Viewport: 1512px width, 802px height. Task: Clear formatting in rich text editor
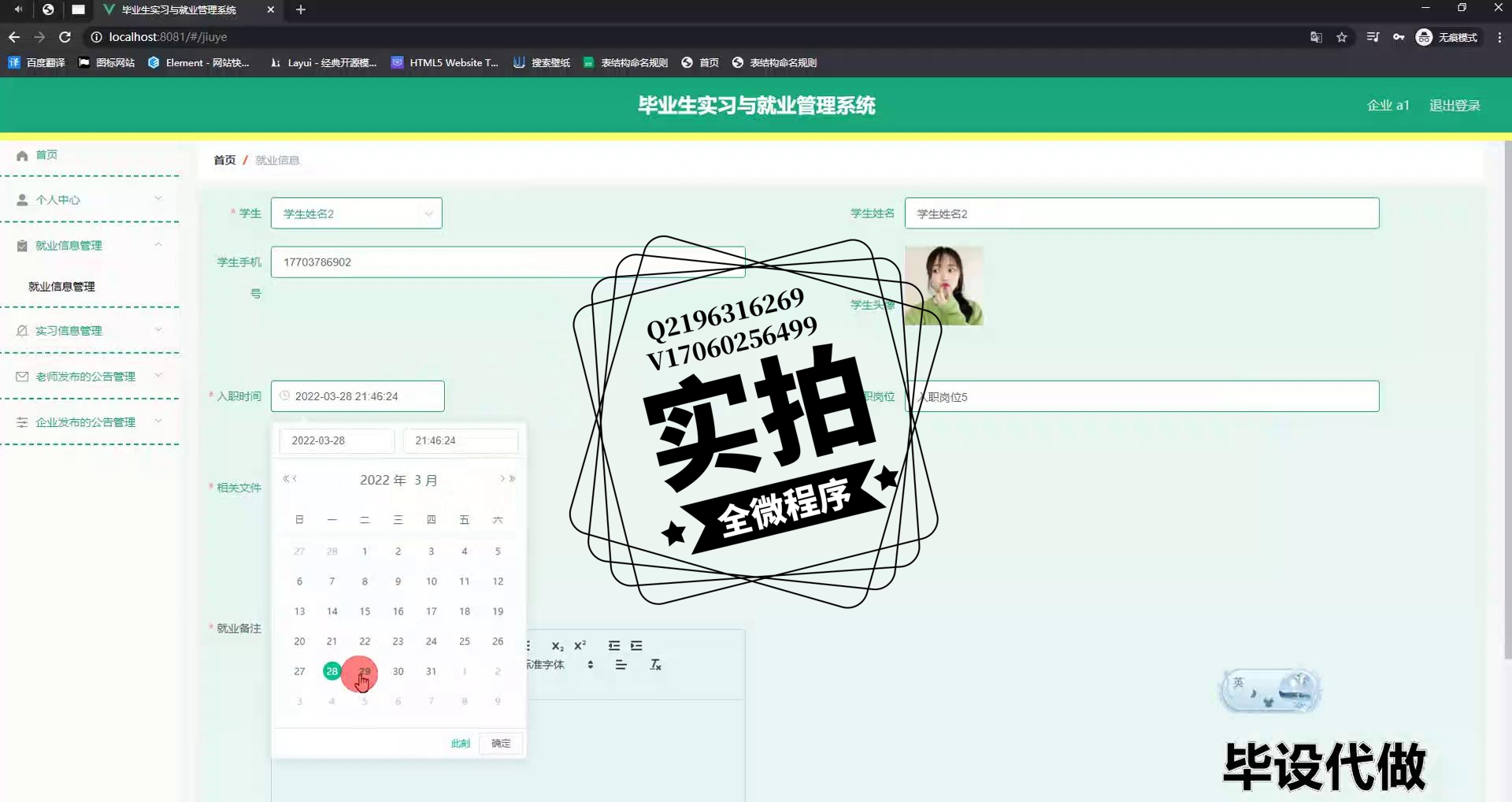point(655,665)
